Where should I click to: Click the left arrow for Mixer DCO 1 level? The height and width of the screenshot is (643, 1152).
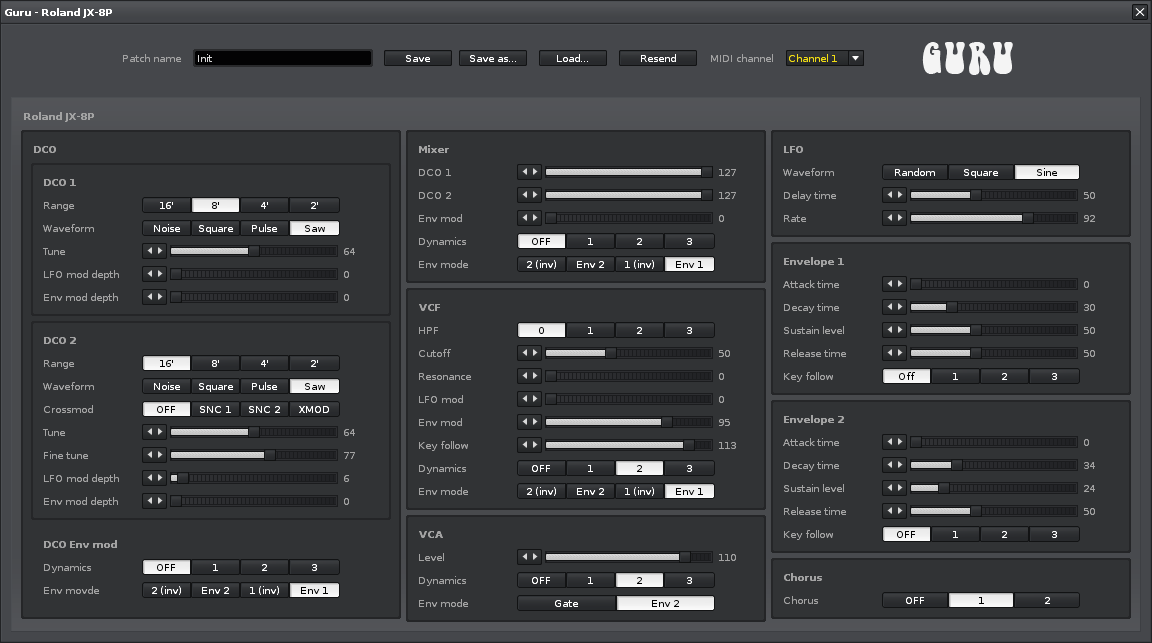tap(524, 172)
